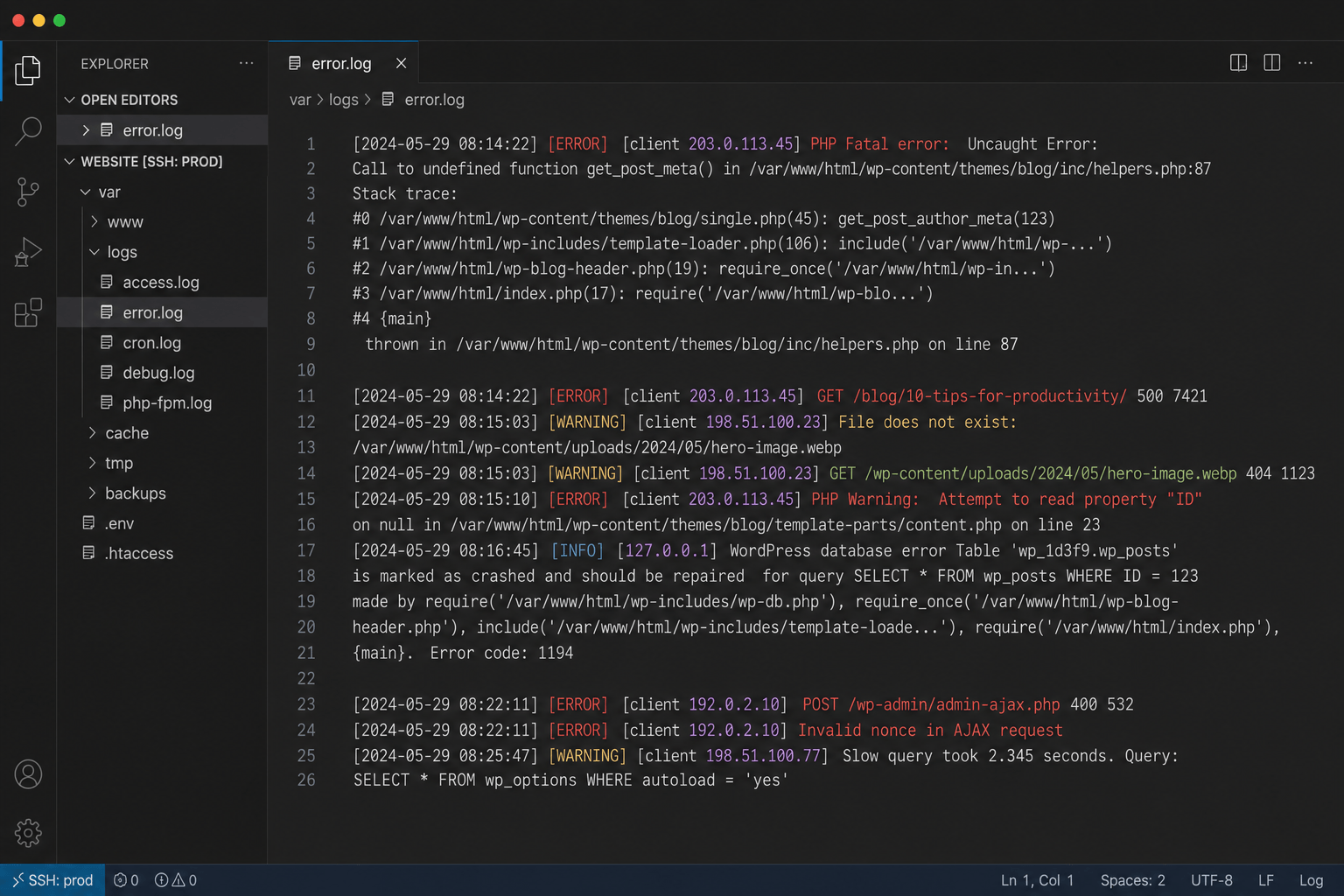
Task: Click the errors and warnings status counter
Action: (176, 880)
